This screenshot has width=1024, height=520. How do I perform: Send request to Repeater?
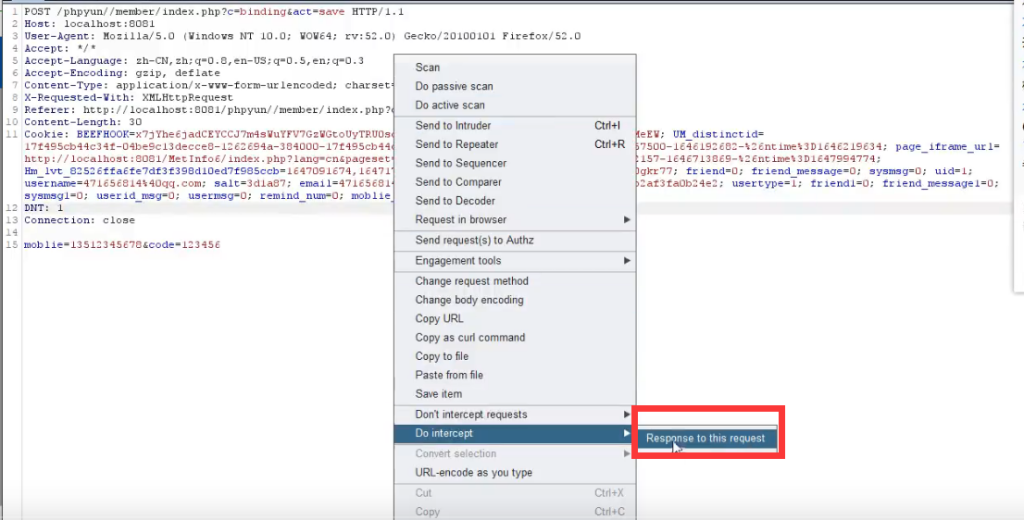[515, 144]
